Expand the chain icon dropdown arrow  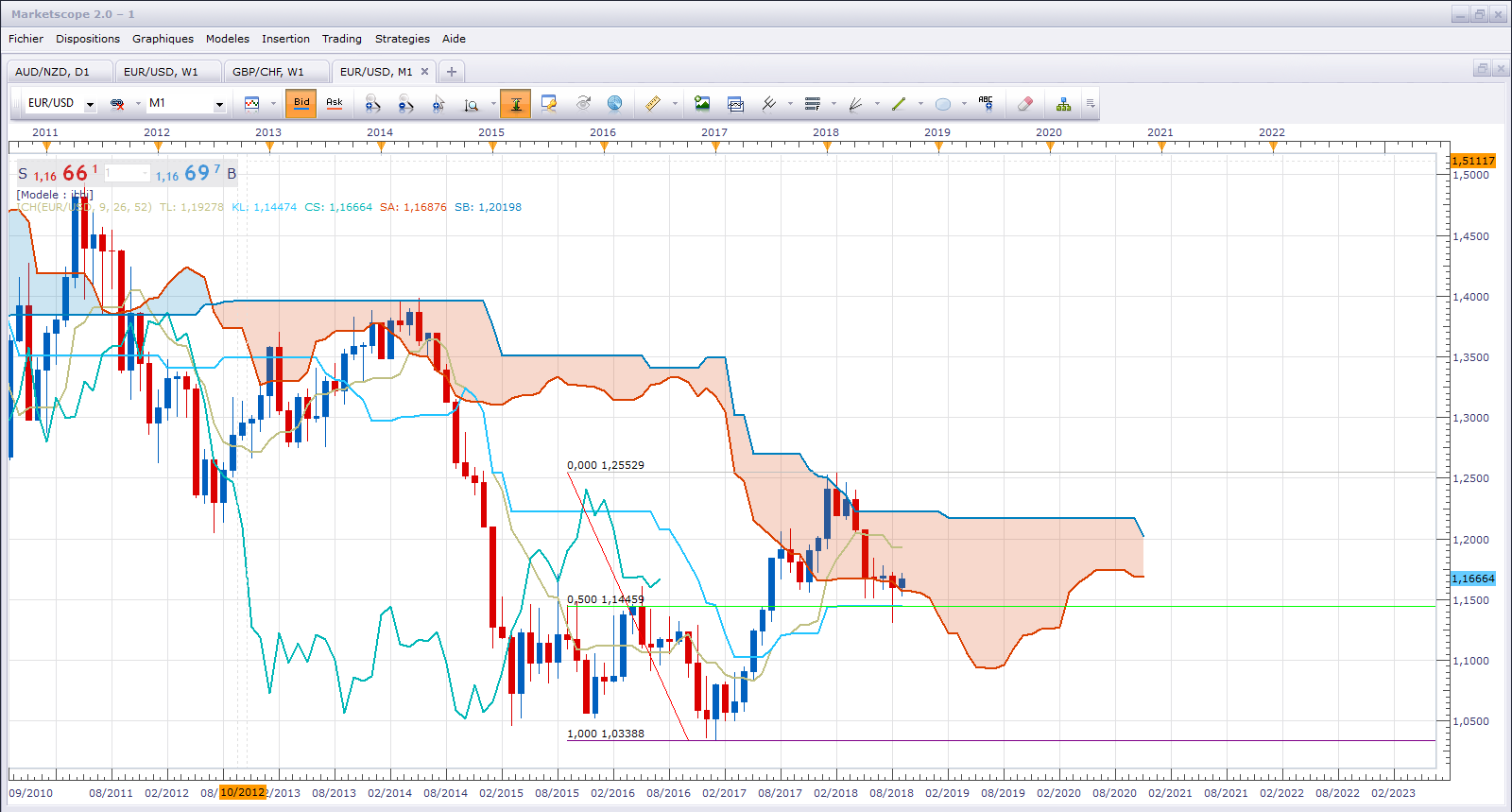point(138,104)
